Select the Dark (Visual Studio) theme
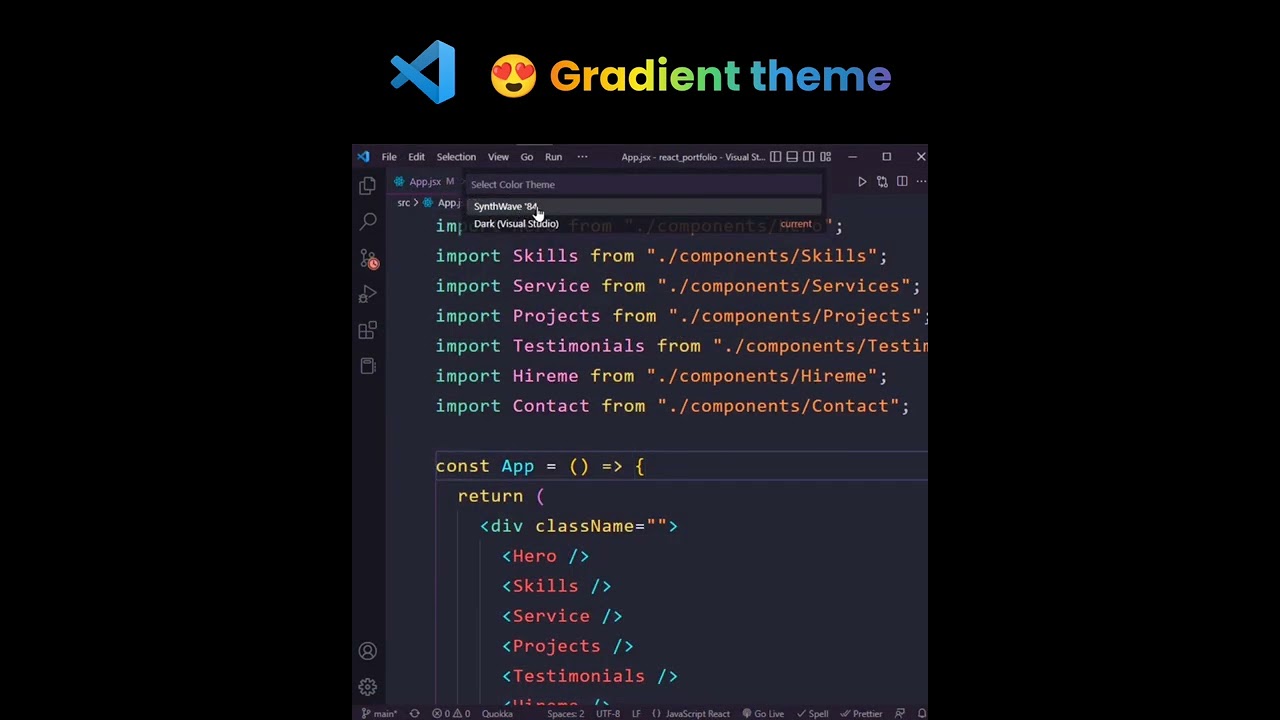Image resolution: width=1280 pixels, height=720 pixels. tap(645, 224)
